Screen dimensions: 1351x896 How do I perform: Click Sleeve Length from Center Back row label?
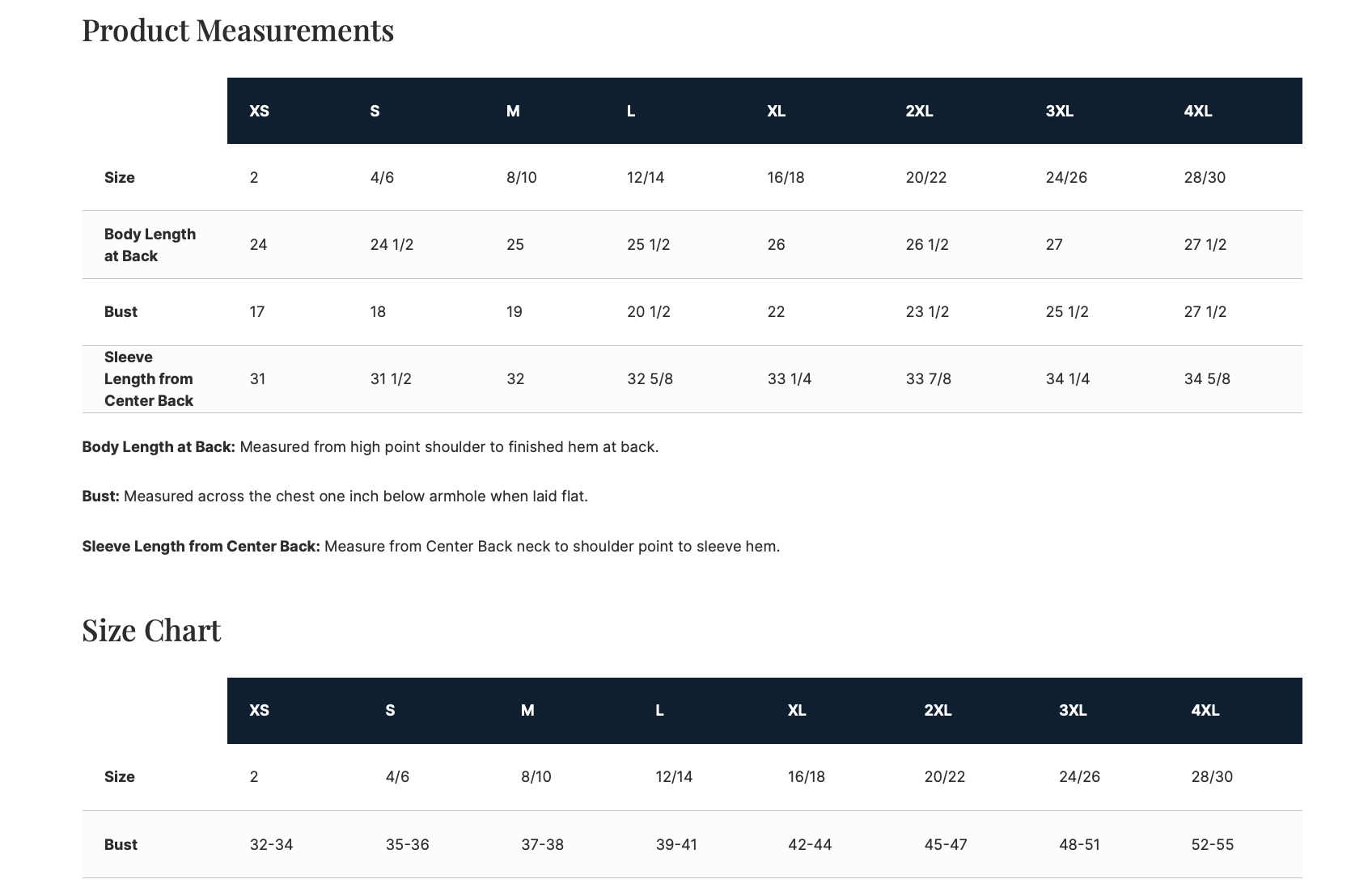point(149,378)
